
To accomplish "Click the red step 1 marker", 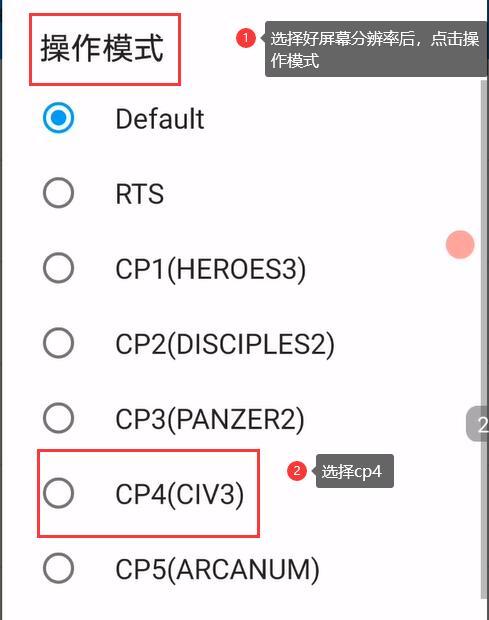I will point(245,38).
